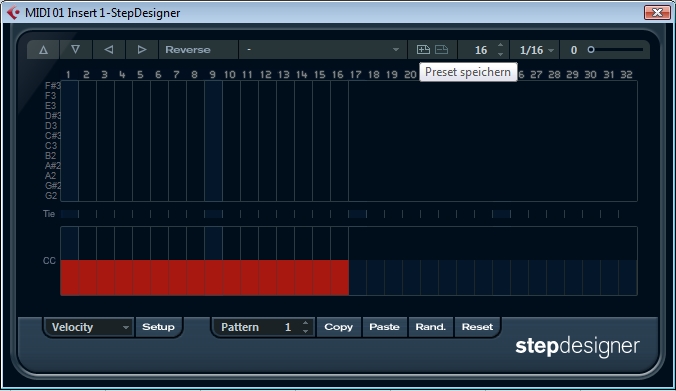Click the Reverse button
Image resolution: width=676 pixels, height=391 pixels.
[x=198, y=50]
